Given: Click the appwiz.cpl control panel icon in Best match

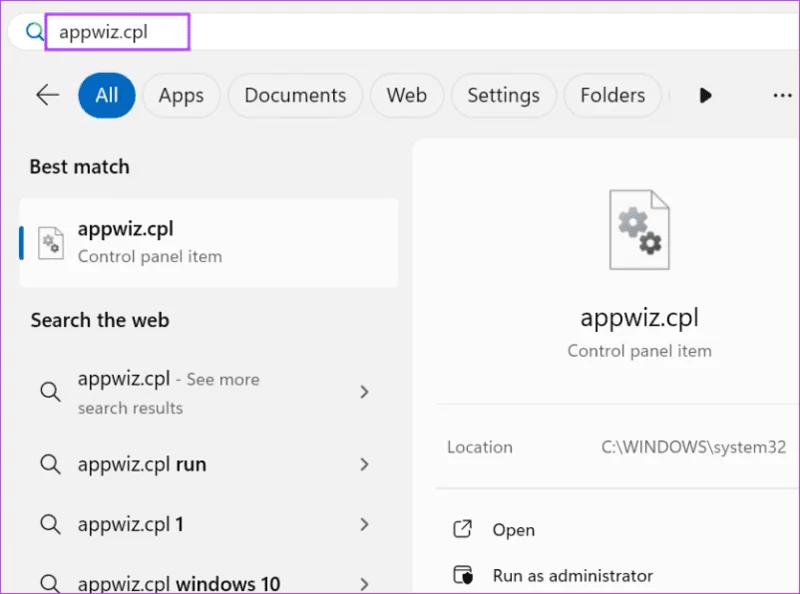Looking at the screenshot, I should pos(51,243).
